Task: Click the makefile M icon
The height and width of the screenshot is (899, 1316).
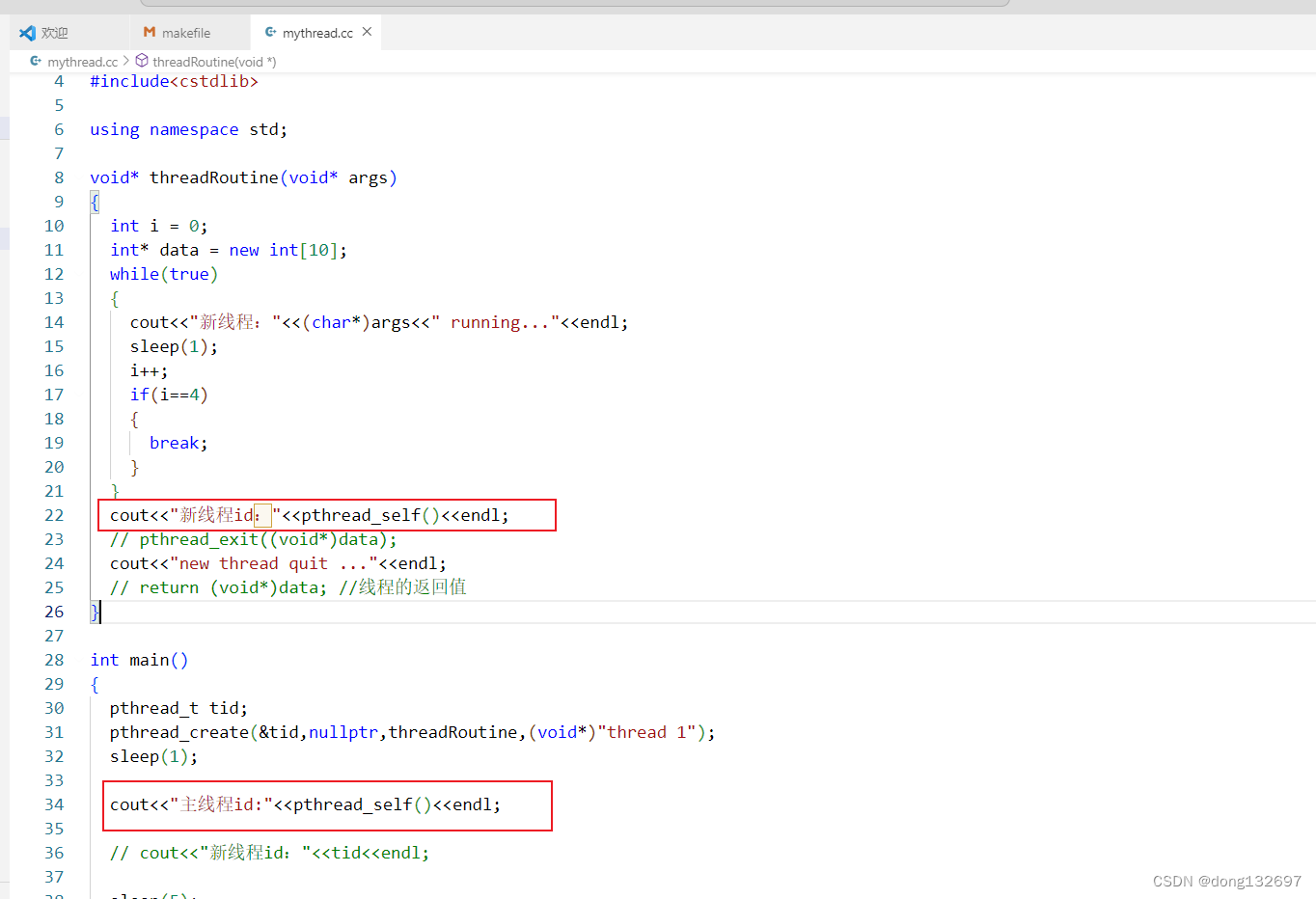Action: click(150, 32)
